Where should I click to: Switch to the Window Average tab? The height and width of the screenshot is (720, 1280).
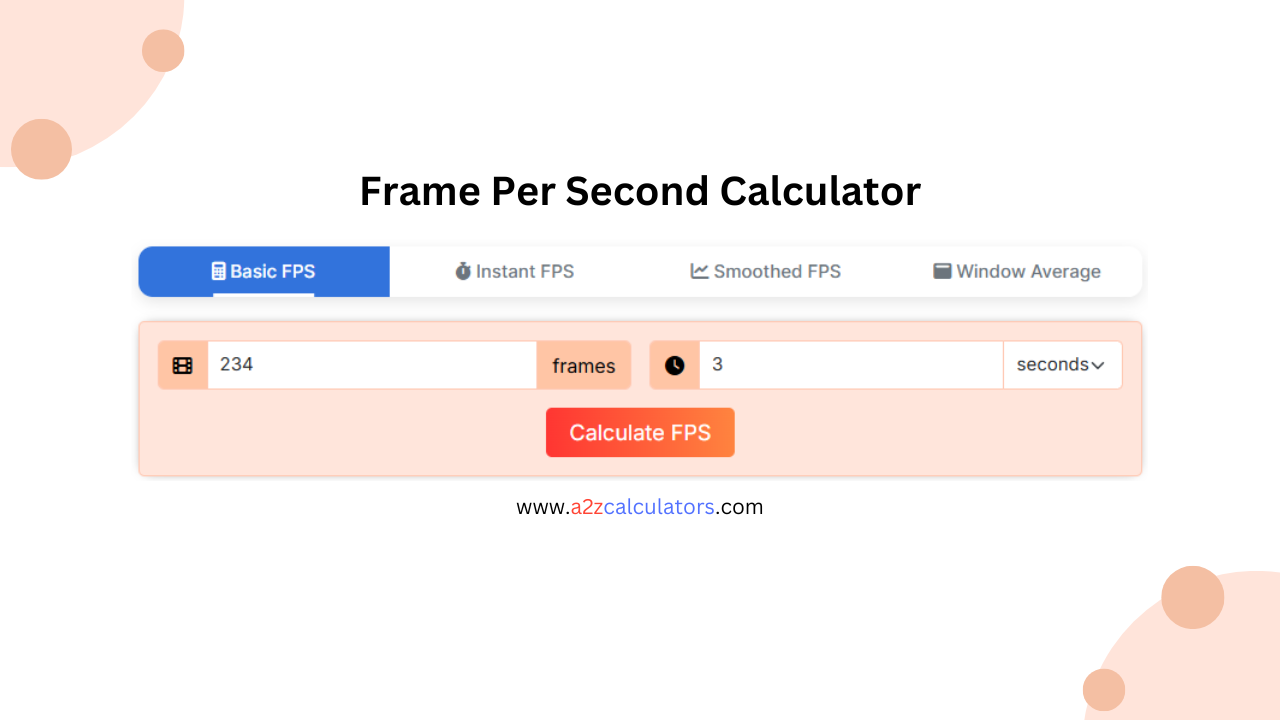1018,271
